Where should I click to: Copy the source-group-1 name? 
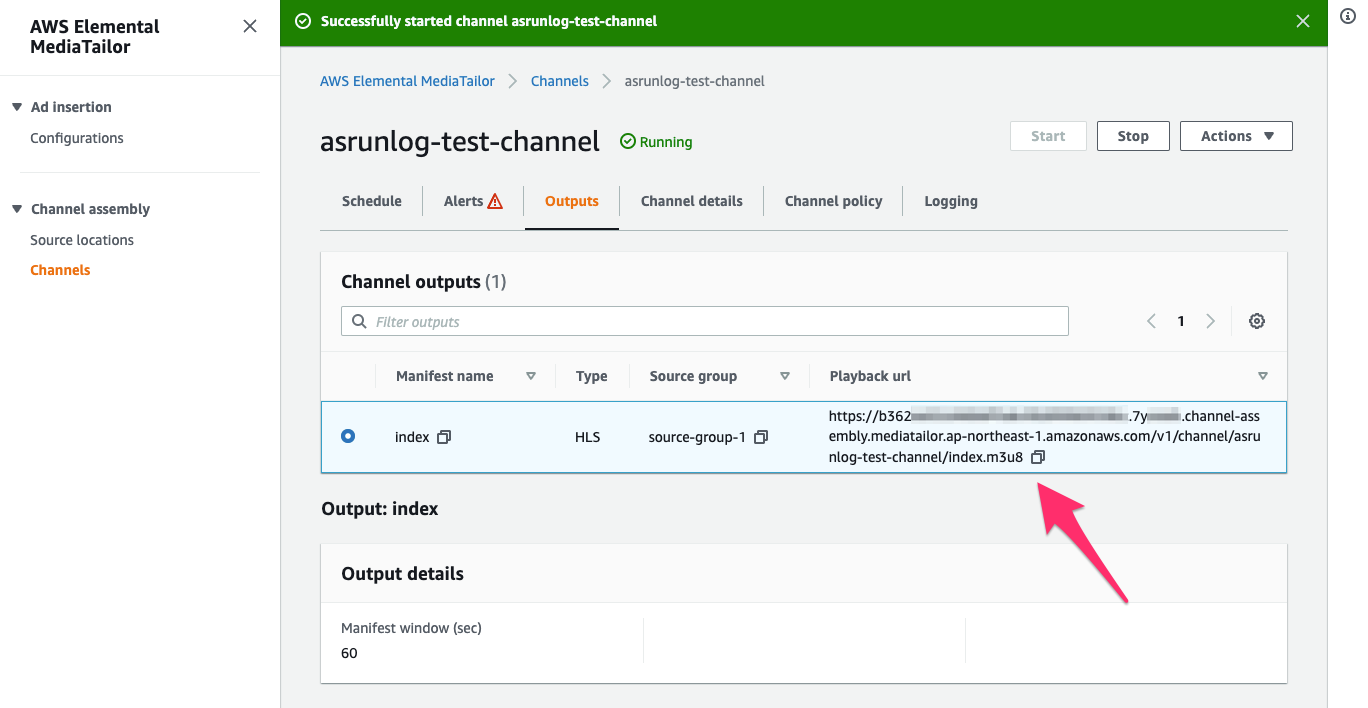(x=761, y=437)
